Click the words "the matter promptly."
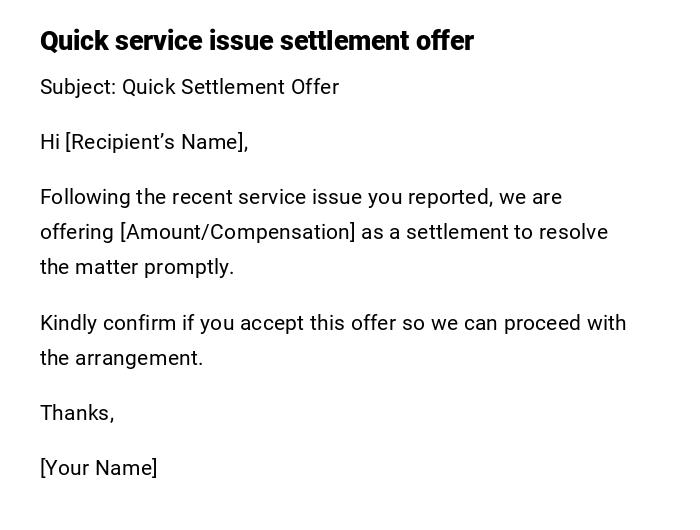This screenshot has width=700, height=530. [137, 267]
